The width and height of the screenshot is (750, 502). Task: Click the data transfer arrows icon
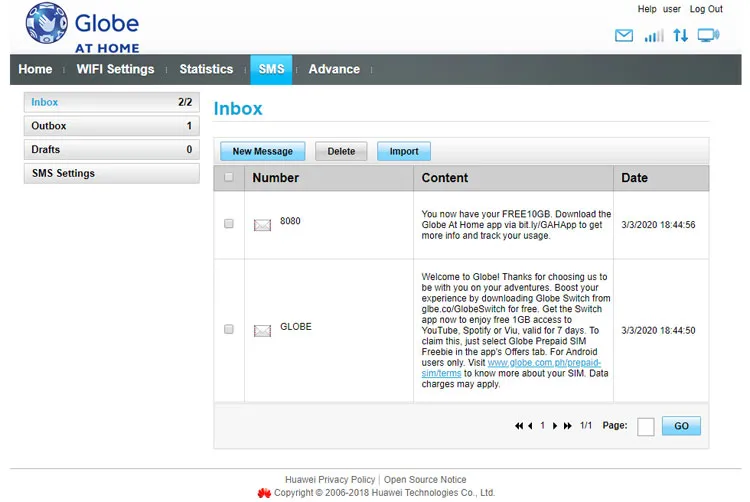click(681, 35)
